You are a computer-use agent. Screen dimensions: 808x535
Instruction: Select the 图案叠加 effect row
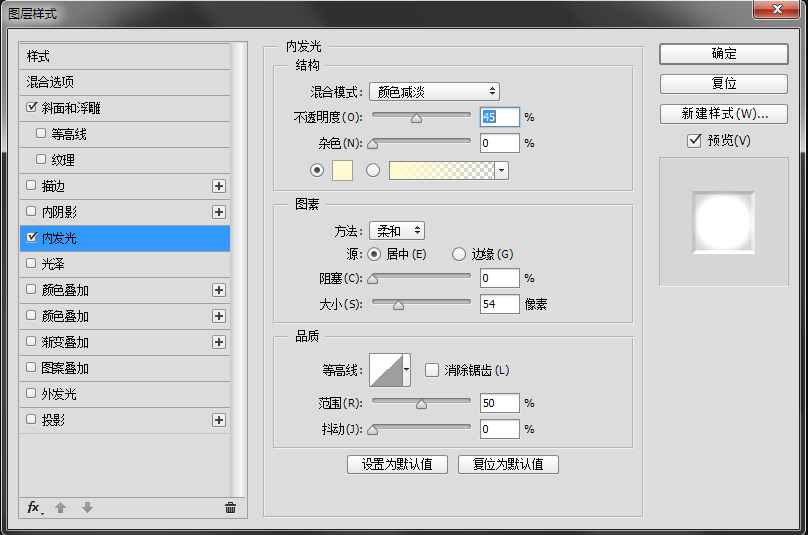[125, 368]
